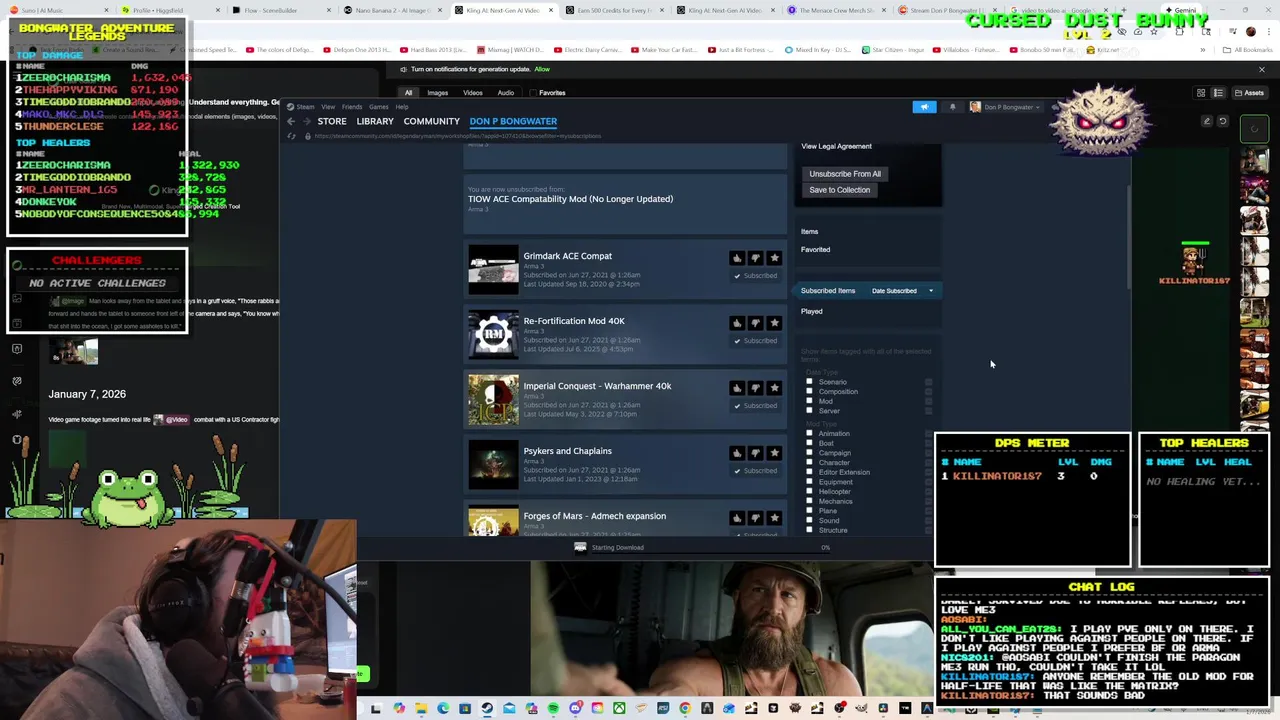Image resolution: width=1280 pixels, height=720 pixels.
Task: Open Steam app in Windows taskbar
Action: pos(487,709)
